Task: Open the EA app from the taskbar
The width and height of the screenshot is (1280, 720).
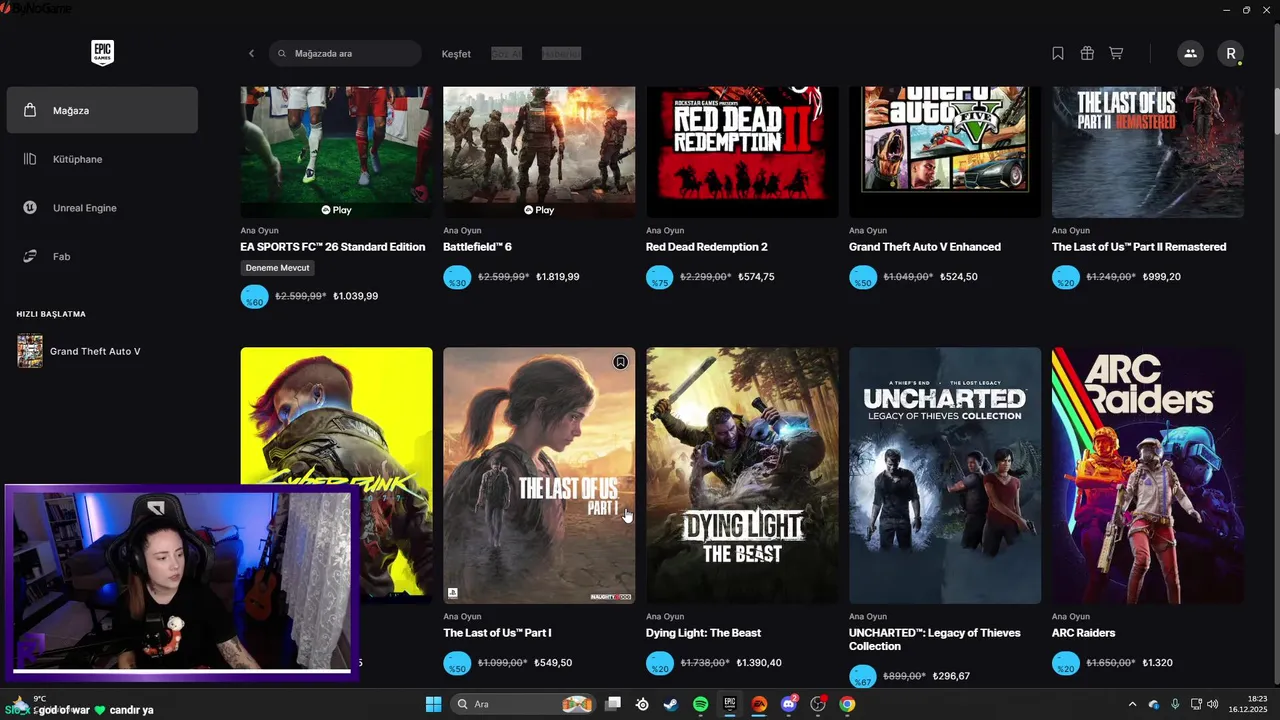Action: (759, 704)
